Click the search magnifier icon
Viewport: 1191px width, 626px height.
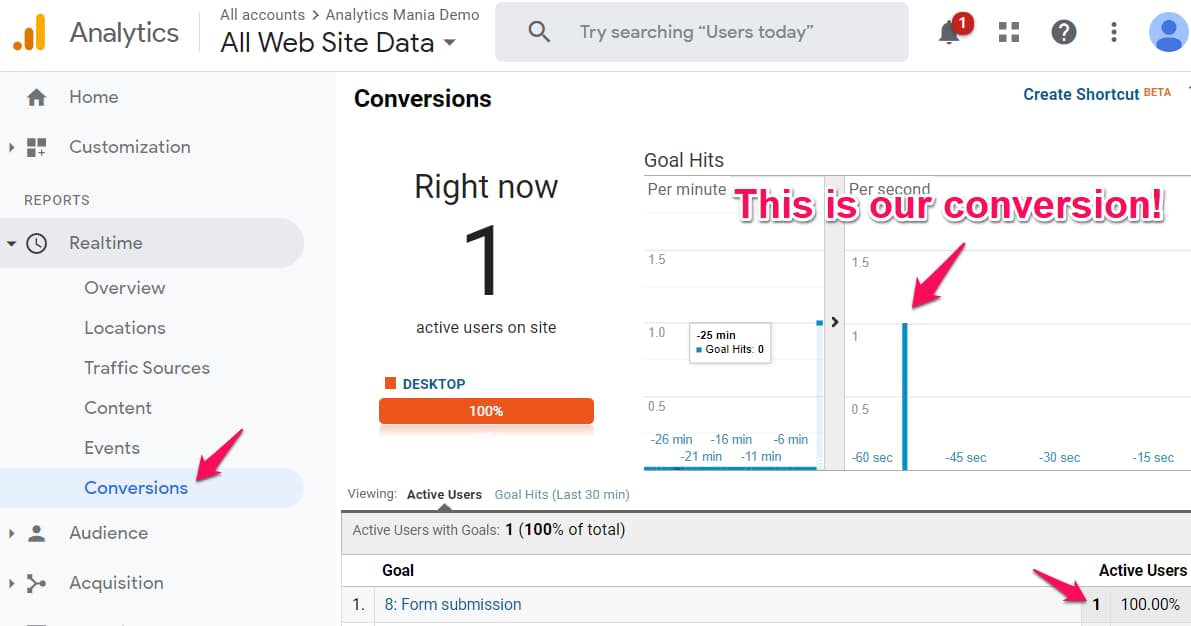(x=539, y=32)
